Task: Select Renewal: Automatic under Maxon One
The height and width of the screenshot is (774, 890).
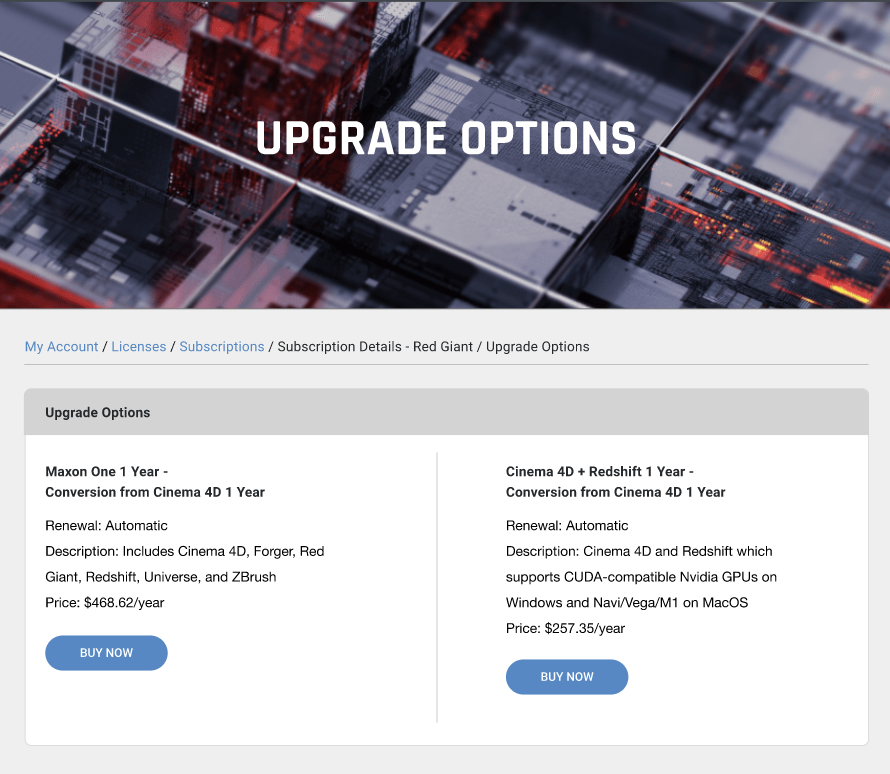Action: pos(106,525)
